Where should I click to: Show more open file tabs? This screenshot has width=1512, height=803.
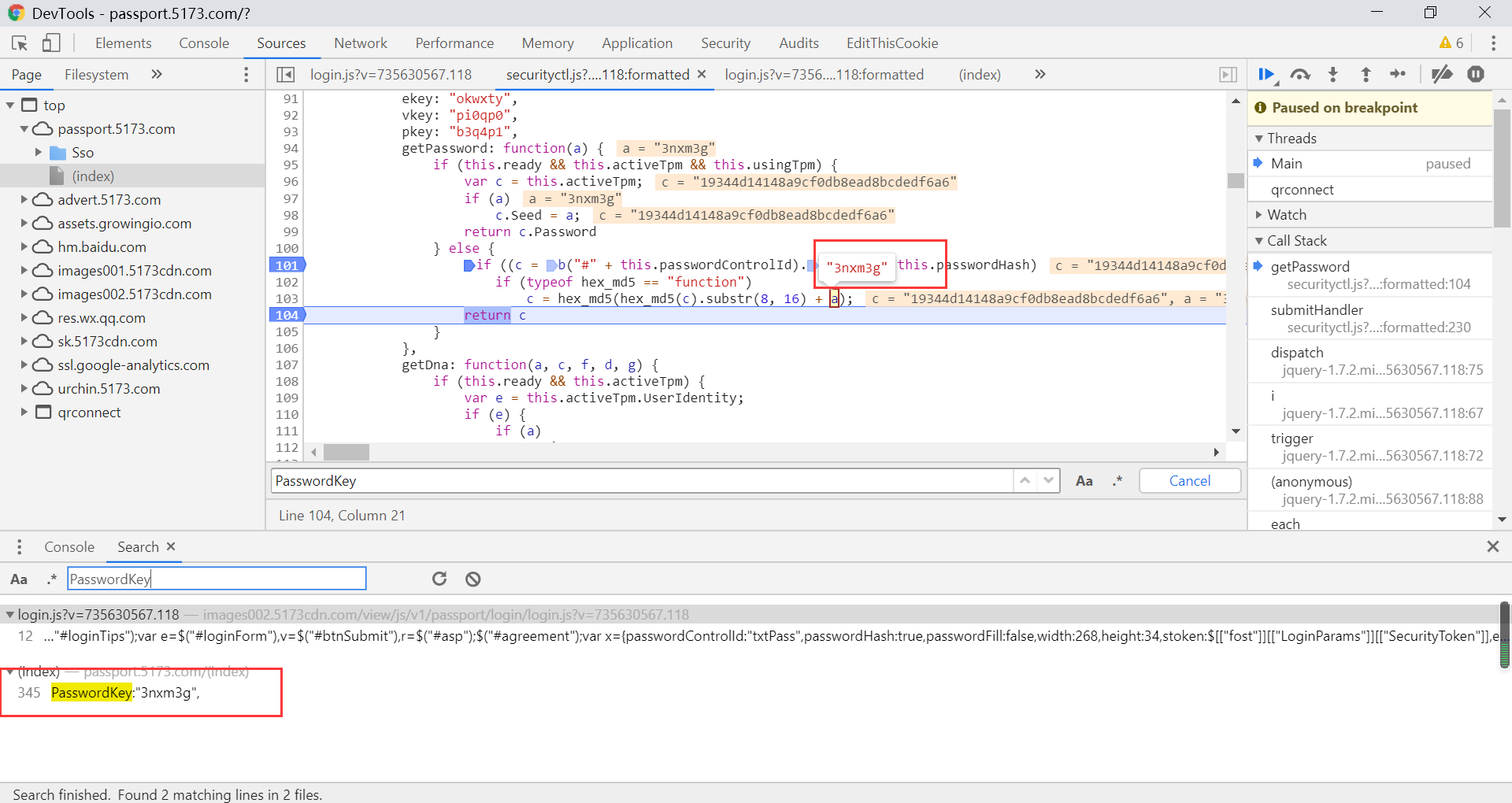(x=1040, y=74)
